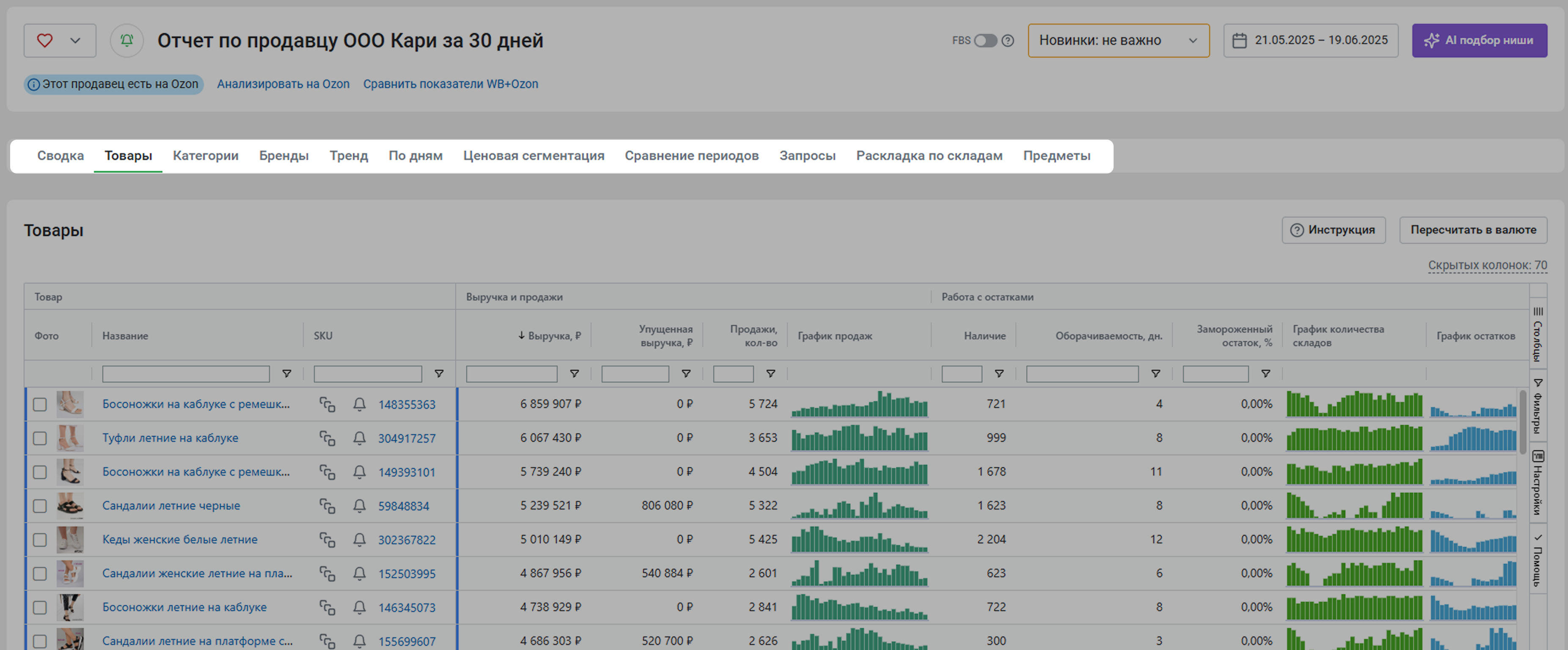
Task: Open Упущенная выручка filter funnel
Action: coord(686,374)
